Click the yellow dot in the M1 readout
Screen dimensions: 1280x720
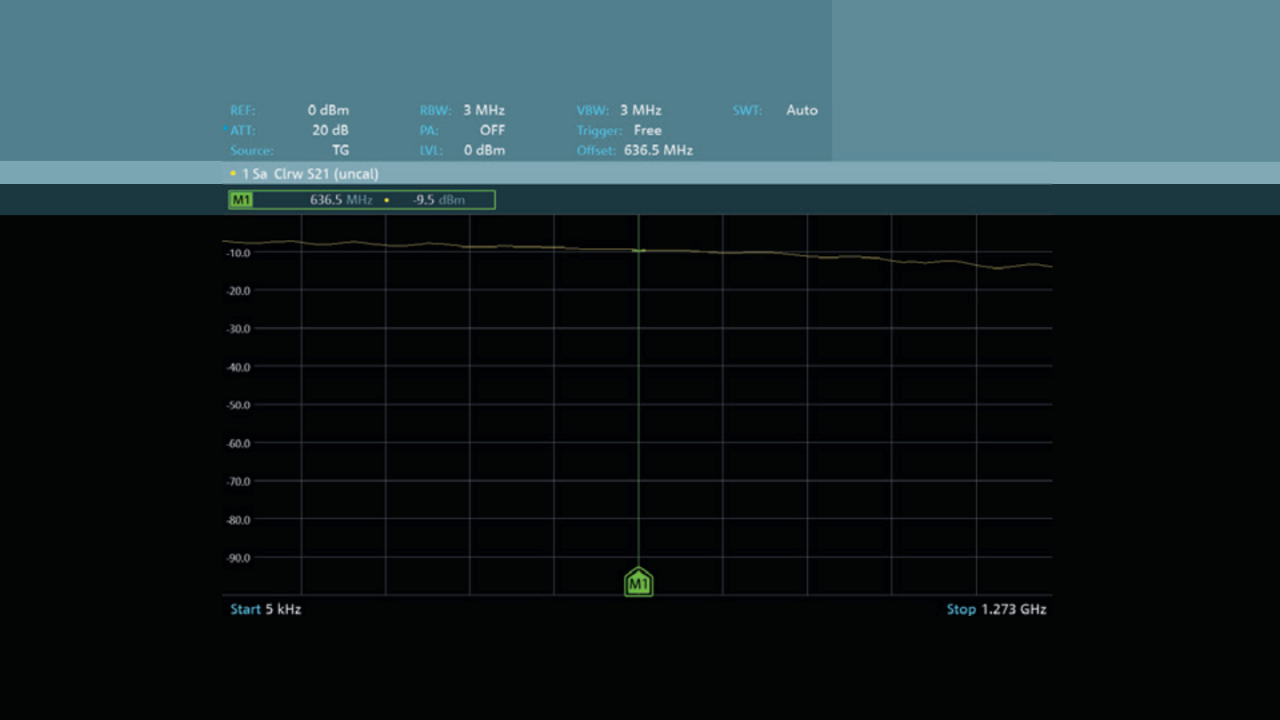tap(387, 200)
